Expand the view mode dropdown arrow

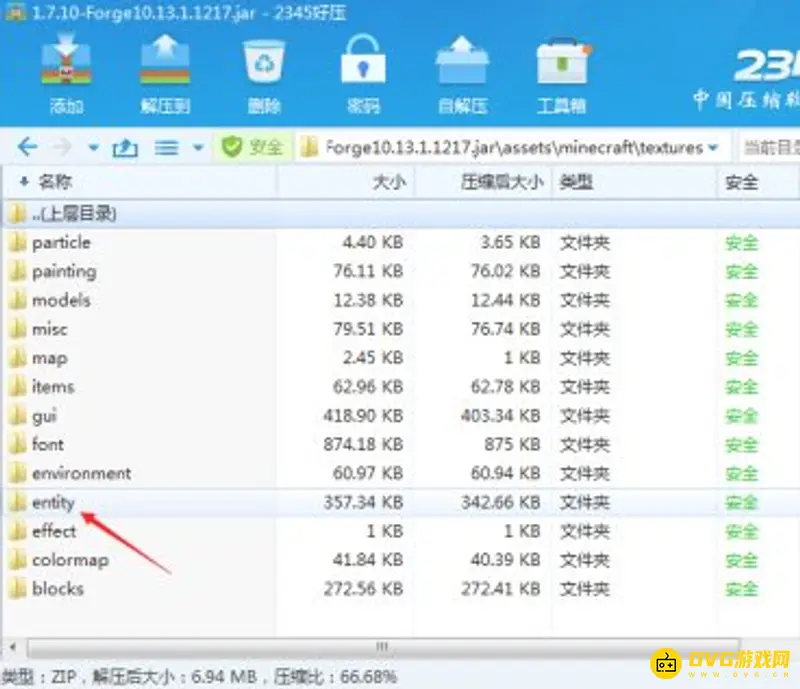tap(198, 148)
